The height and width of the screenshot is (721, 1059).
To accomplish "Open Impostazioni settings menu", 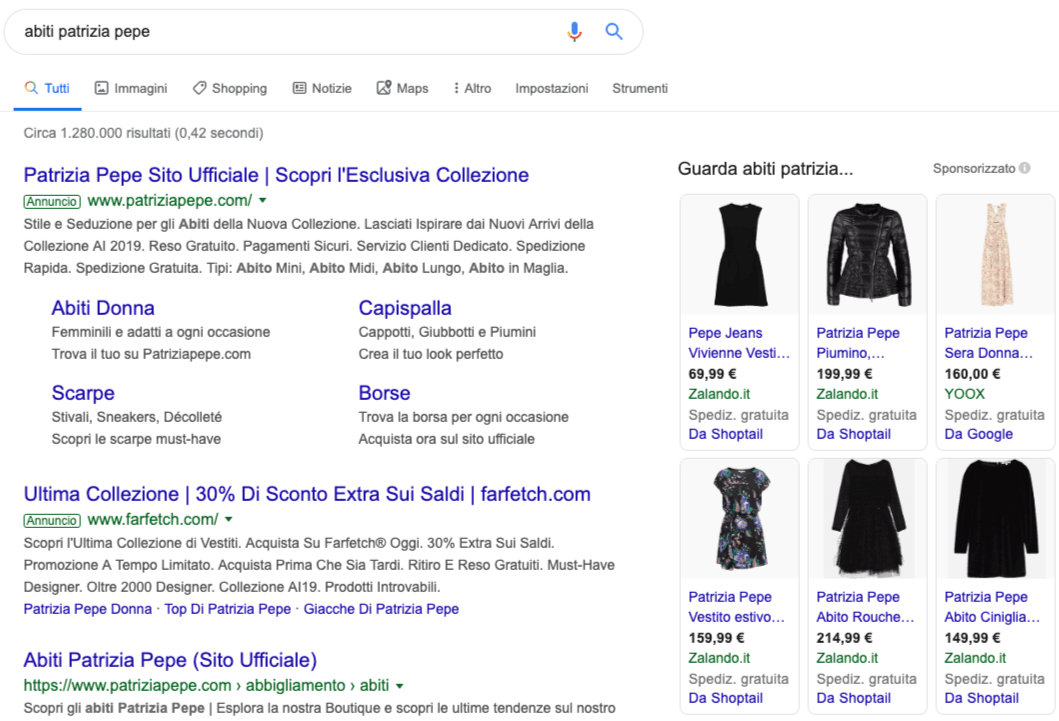I will click(552, 88).
